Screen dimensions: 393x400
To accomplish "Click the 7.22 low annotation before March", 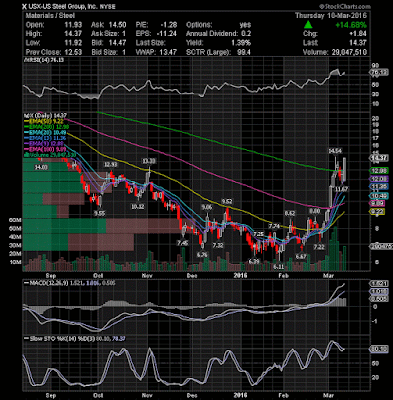I will 319,247.
